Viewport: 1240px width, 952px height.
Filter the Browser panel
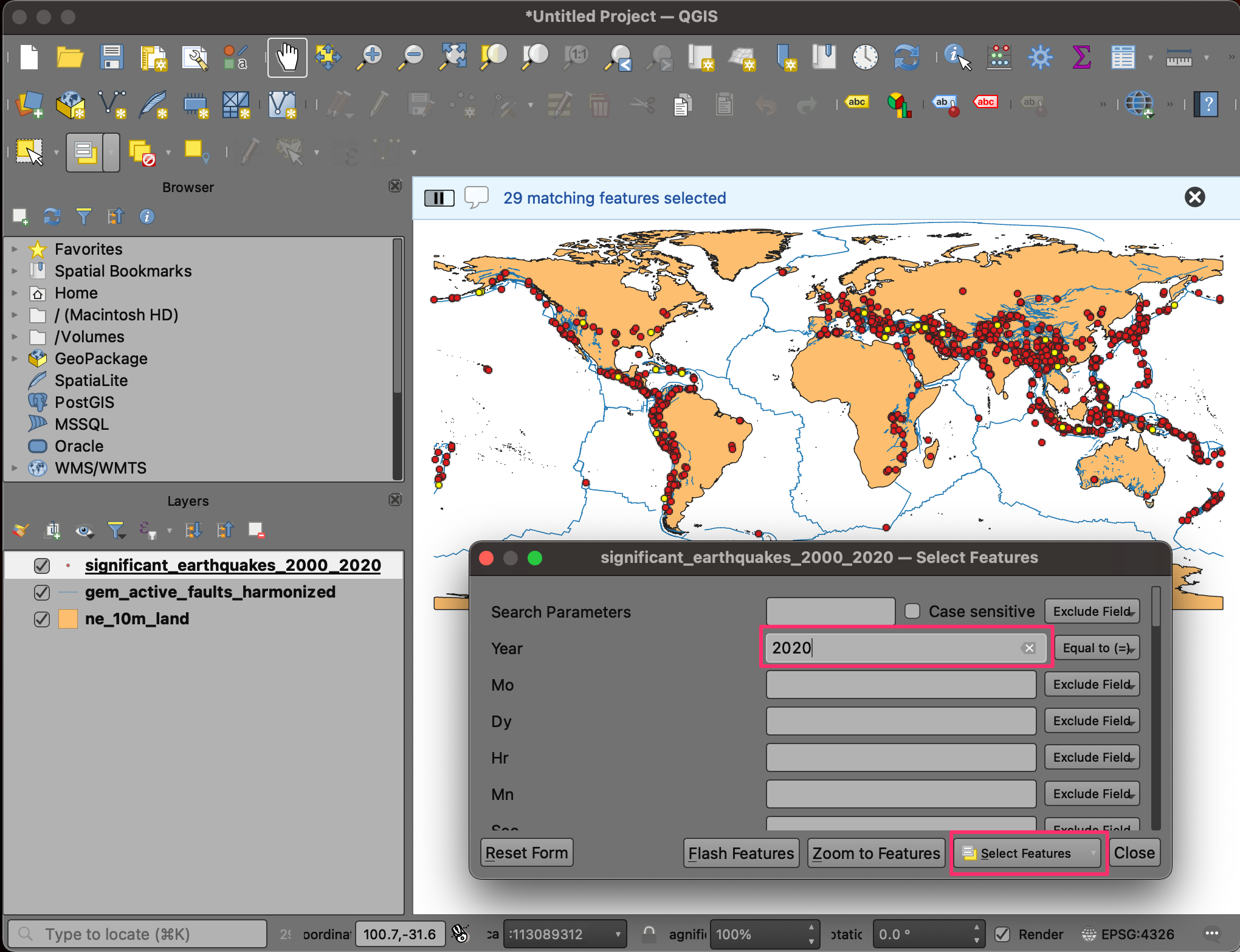pyautogui.click(x=83, y=216)
